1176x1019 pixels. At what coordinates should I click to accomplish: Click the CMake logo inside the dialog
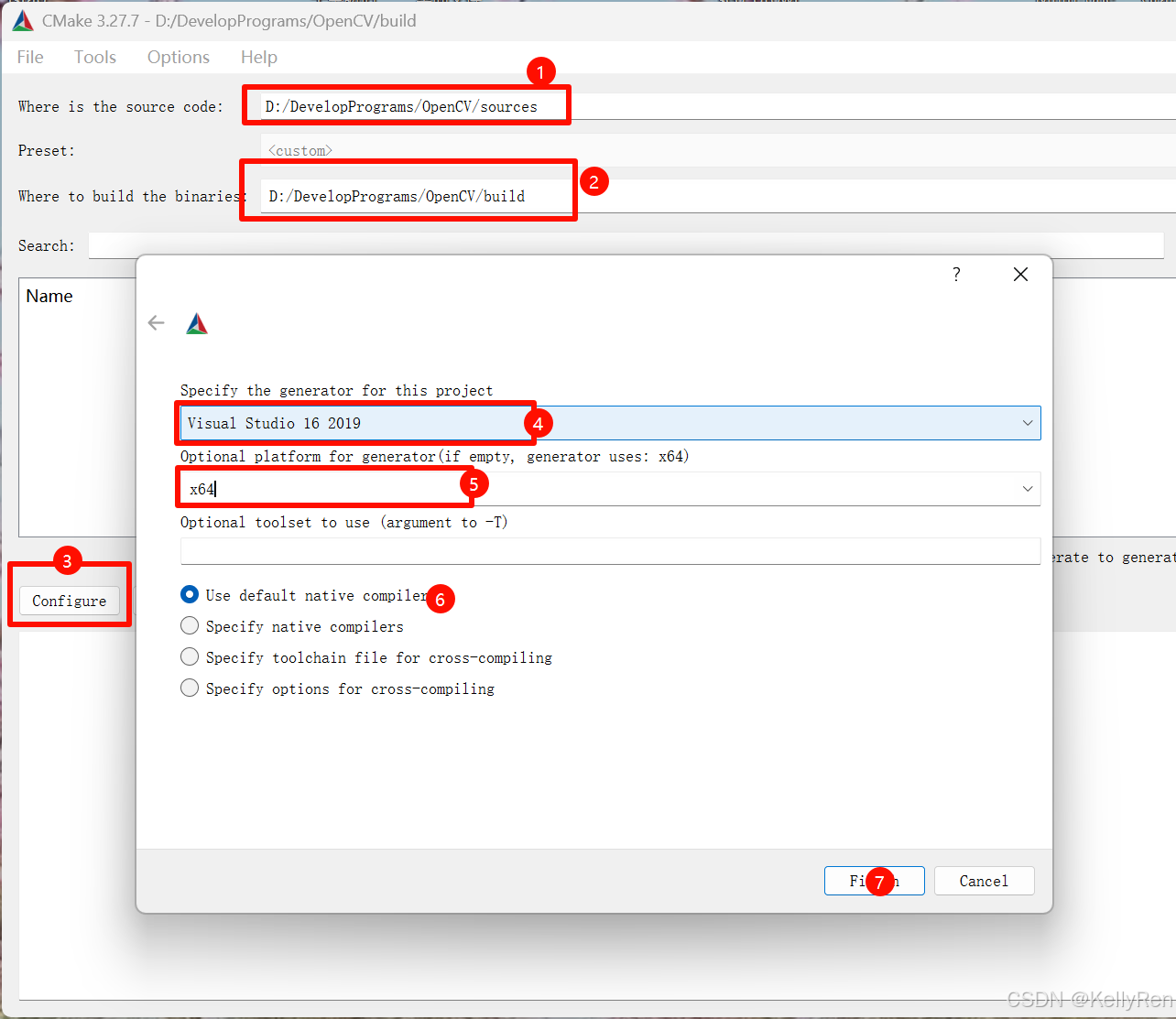point(197,322)
